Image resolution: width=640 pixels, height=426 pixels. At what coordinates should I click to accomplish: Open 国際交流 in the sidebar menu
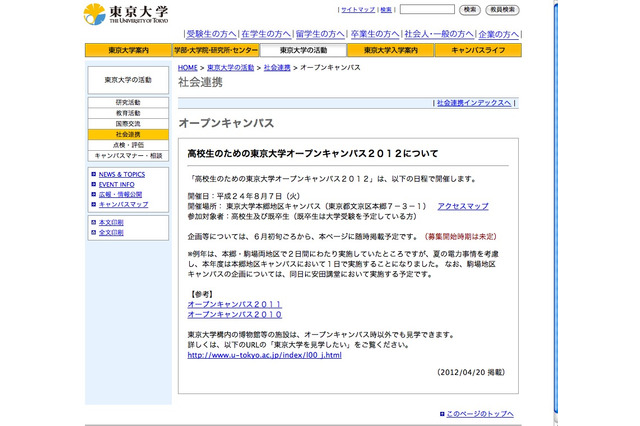128,124
